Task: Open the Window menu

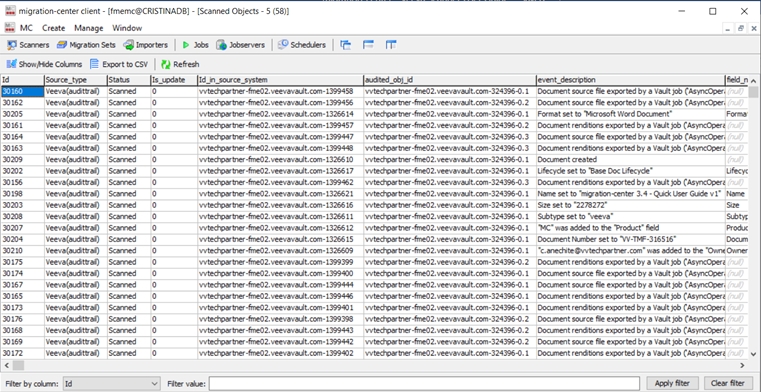Action: pyautogui.click(x=127, y=28)
